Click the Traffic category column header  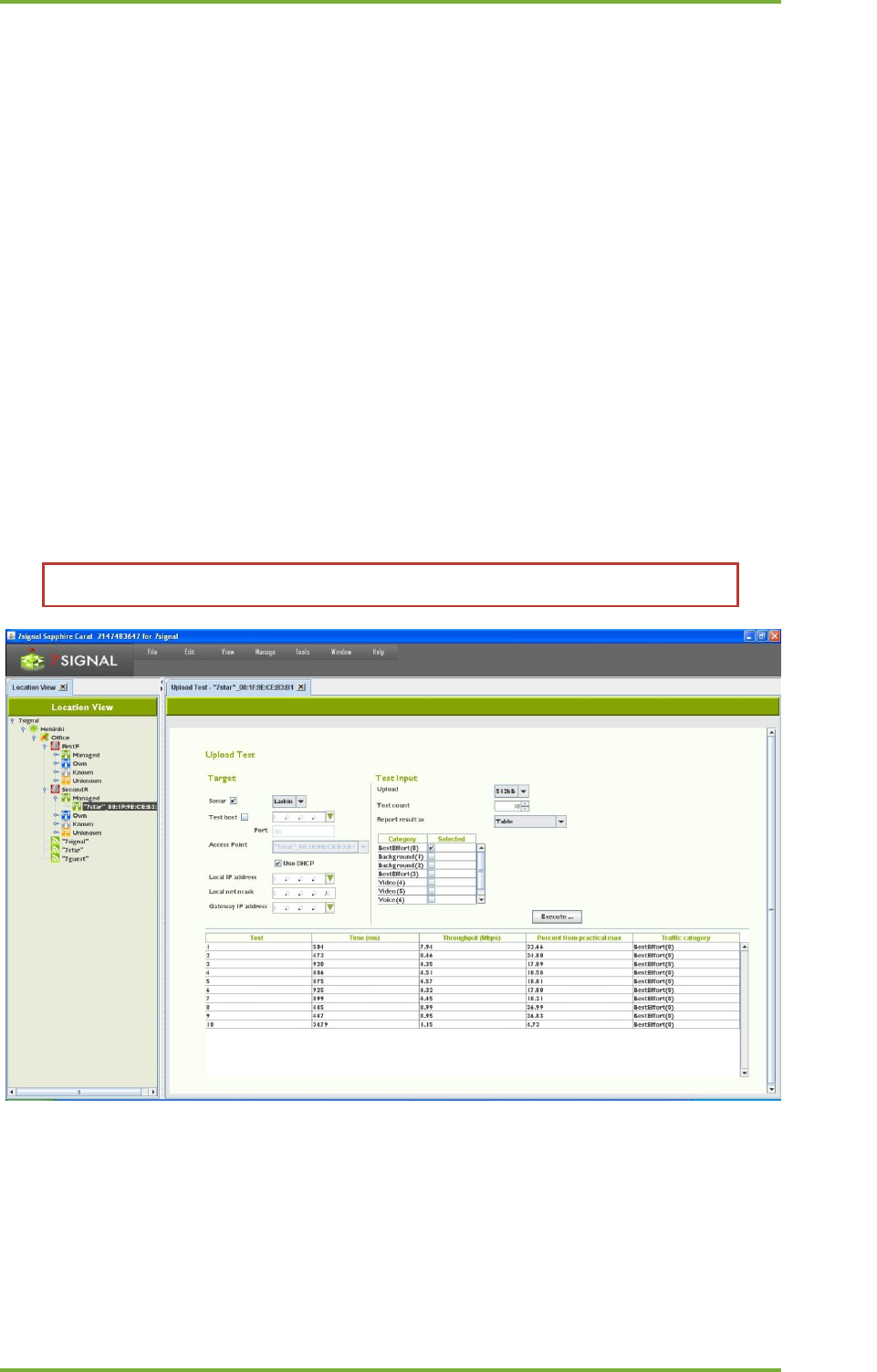pos(685,937)
